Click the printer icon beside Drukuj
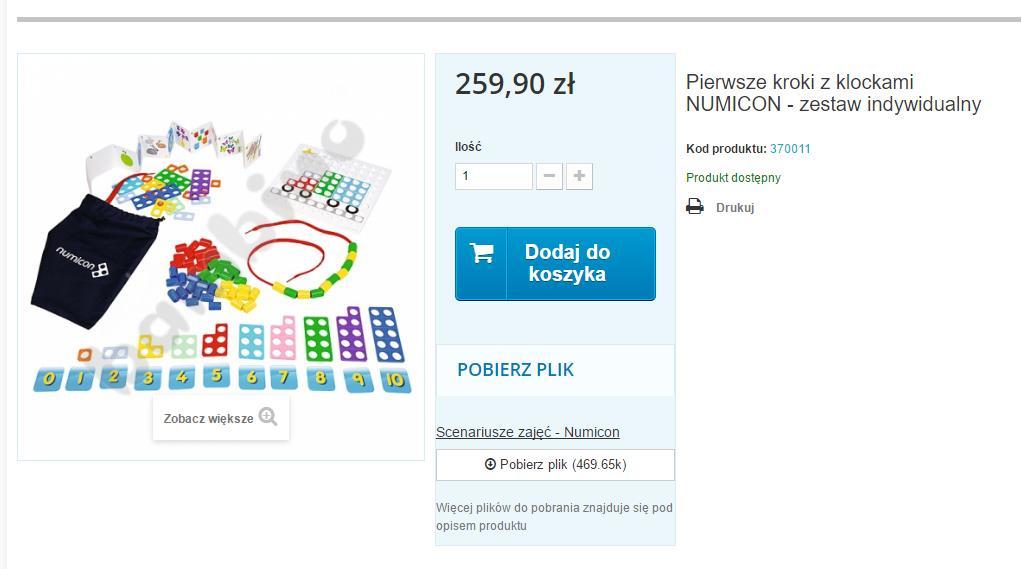The height and width of the screenshot is (569, 1022). [x=695, y=207]
